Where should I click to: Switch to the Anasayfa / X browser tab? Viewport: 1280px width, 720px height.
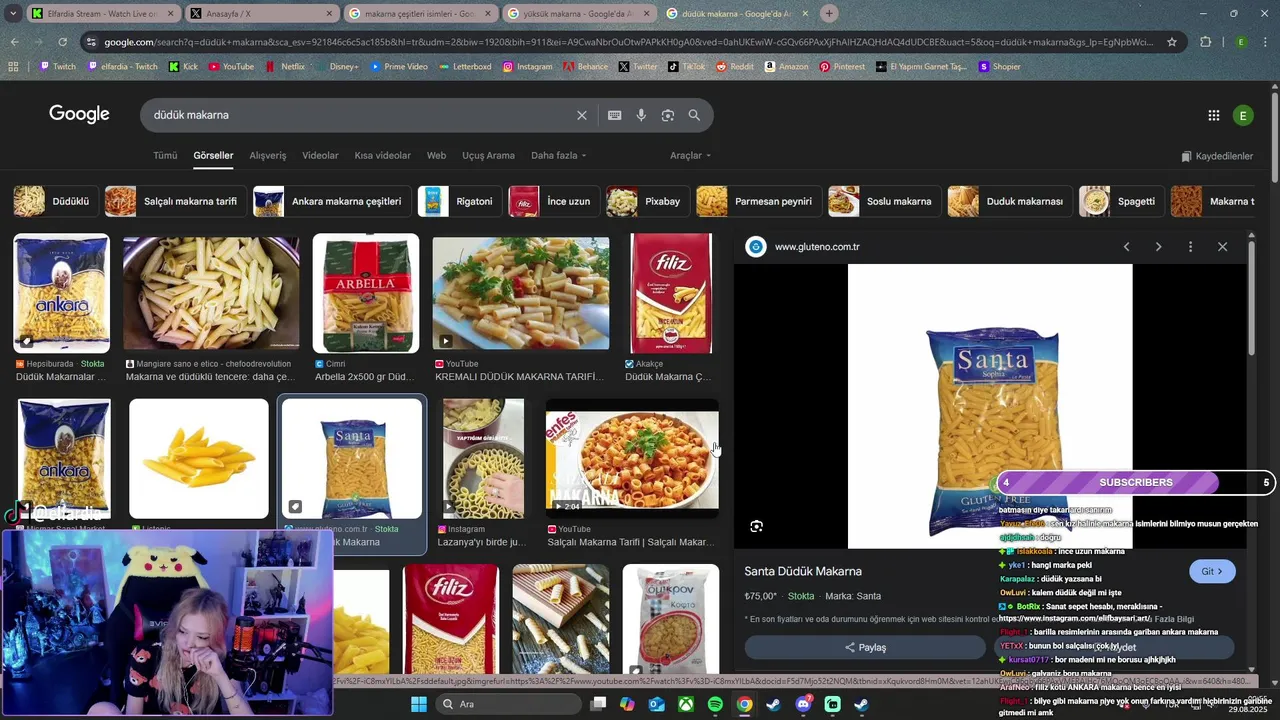260,14
